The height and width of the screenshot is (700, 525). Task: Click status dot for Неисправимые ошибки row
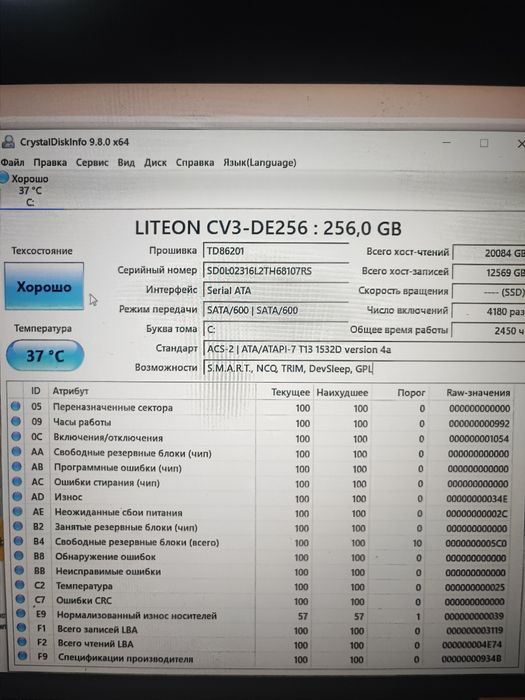point(19,570)
